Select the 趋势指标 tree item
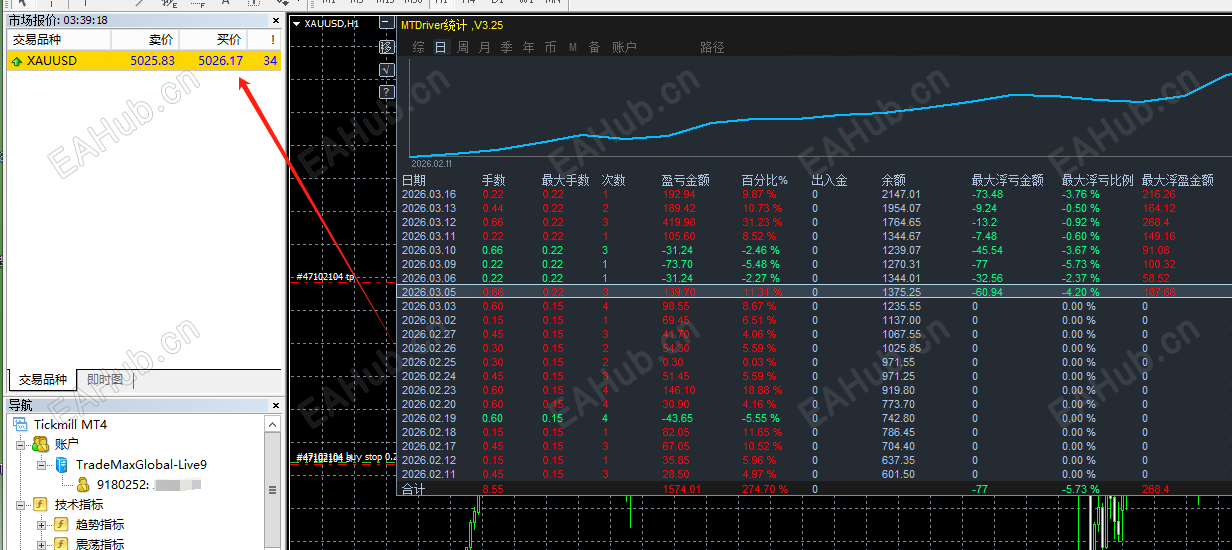Image resolution: width=1232 pixels, height=550 pixels. coord(100,524)
